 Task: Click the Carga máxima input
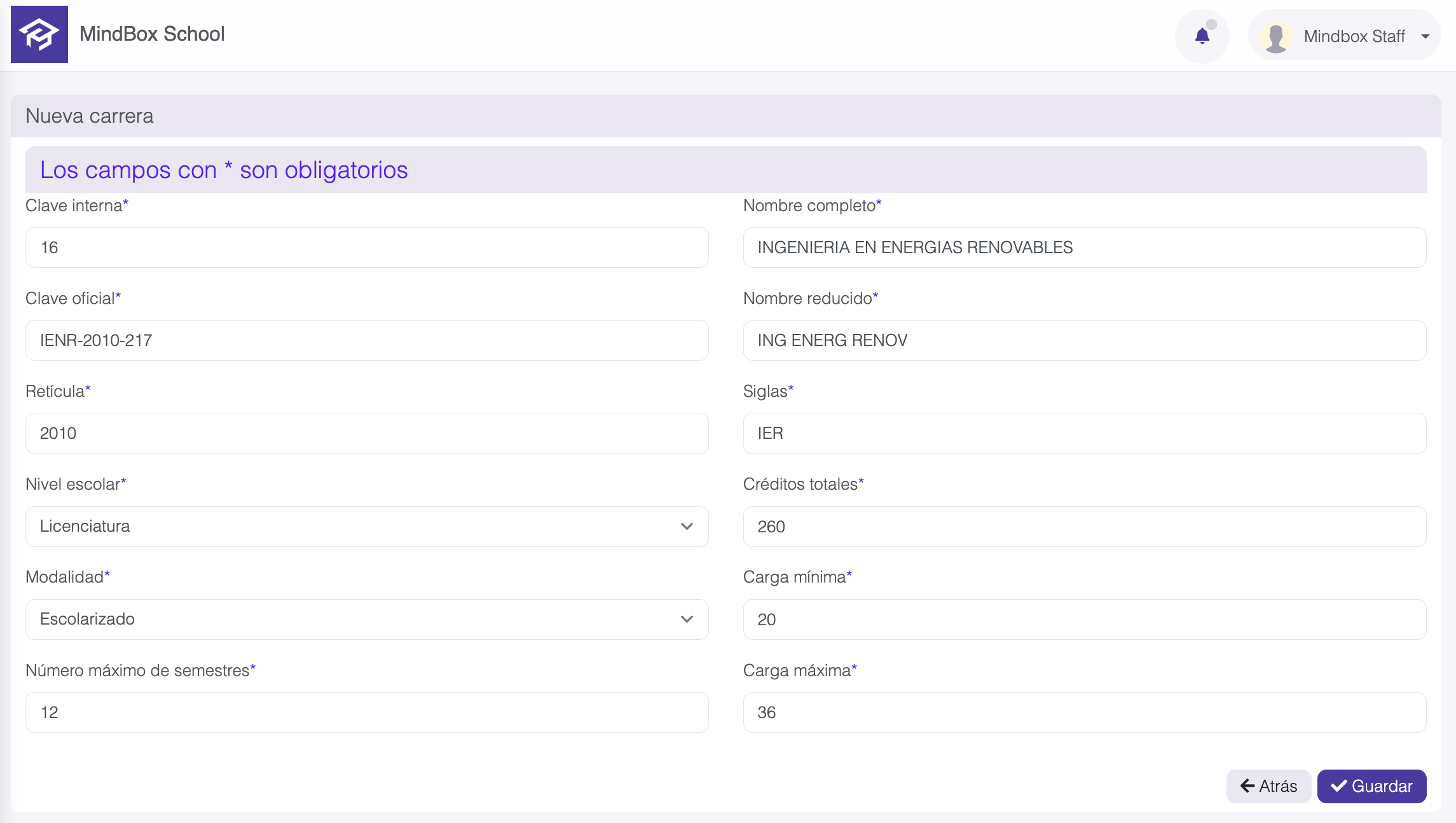point(1084,712)
